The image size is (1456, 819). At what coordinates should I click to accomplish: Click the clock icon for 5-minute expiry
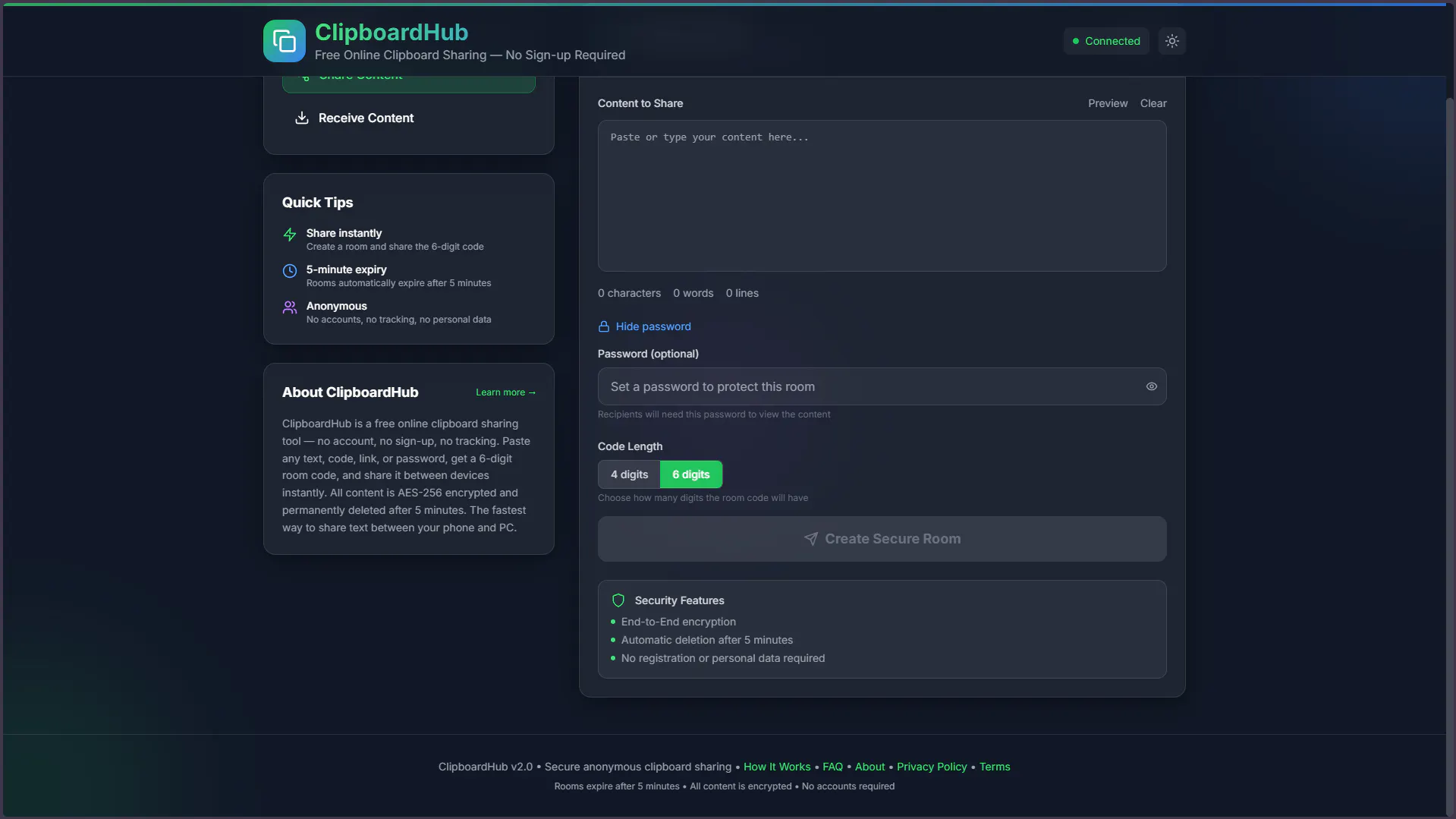click(x=290, y=271)
